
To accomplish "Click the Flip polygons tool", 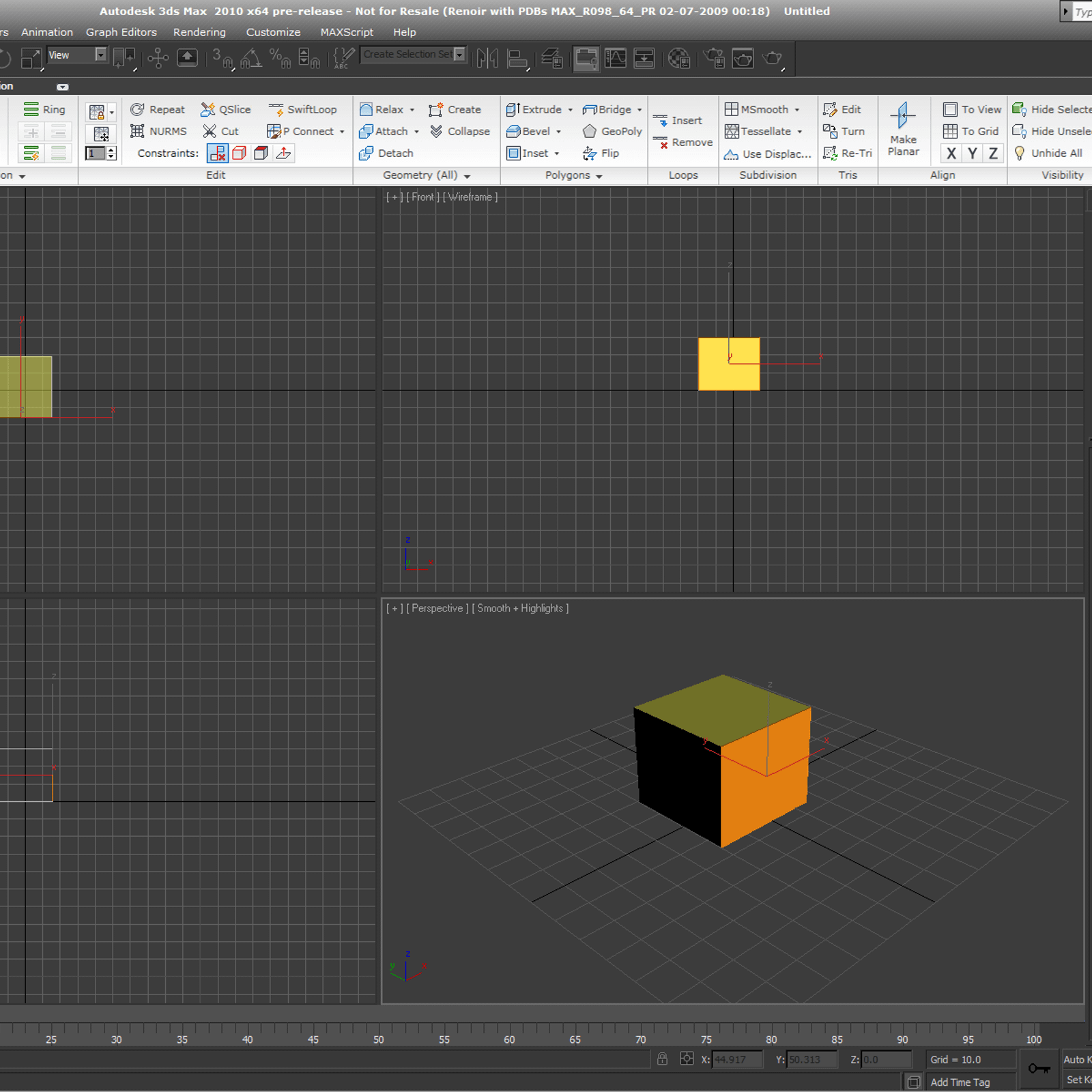I will click(601, 153).
